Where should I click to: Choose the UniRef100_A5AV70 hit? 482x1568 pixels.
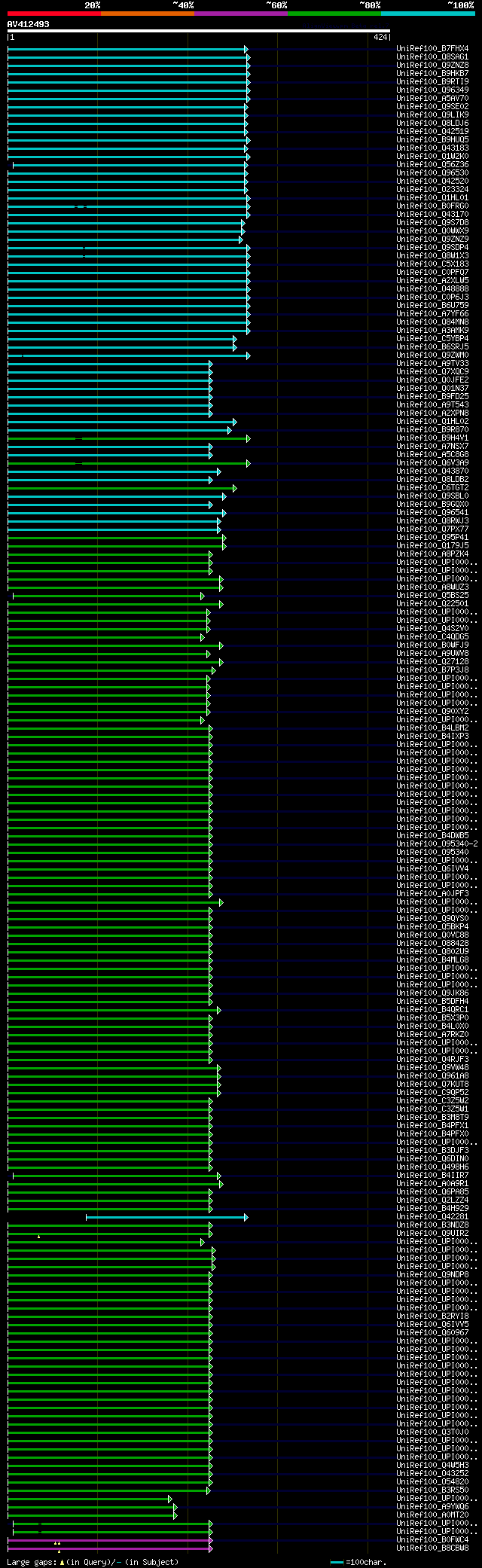point(432,98)
